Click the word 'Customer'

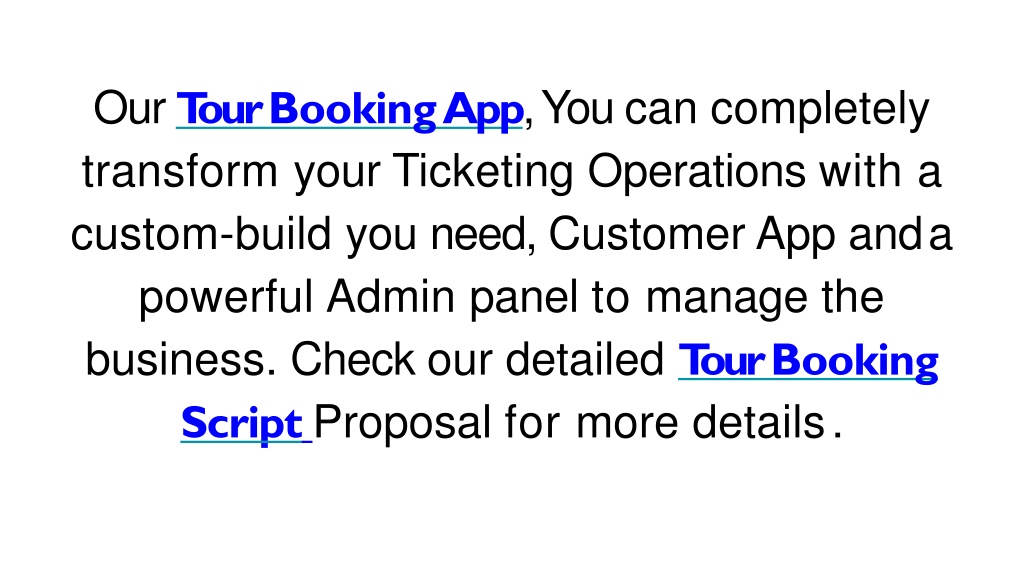646,234
